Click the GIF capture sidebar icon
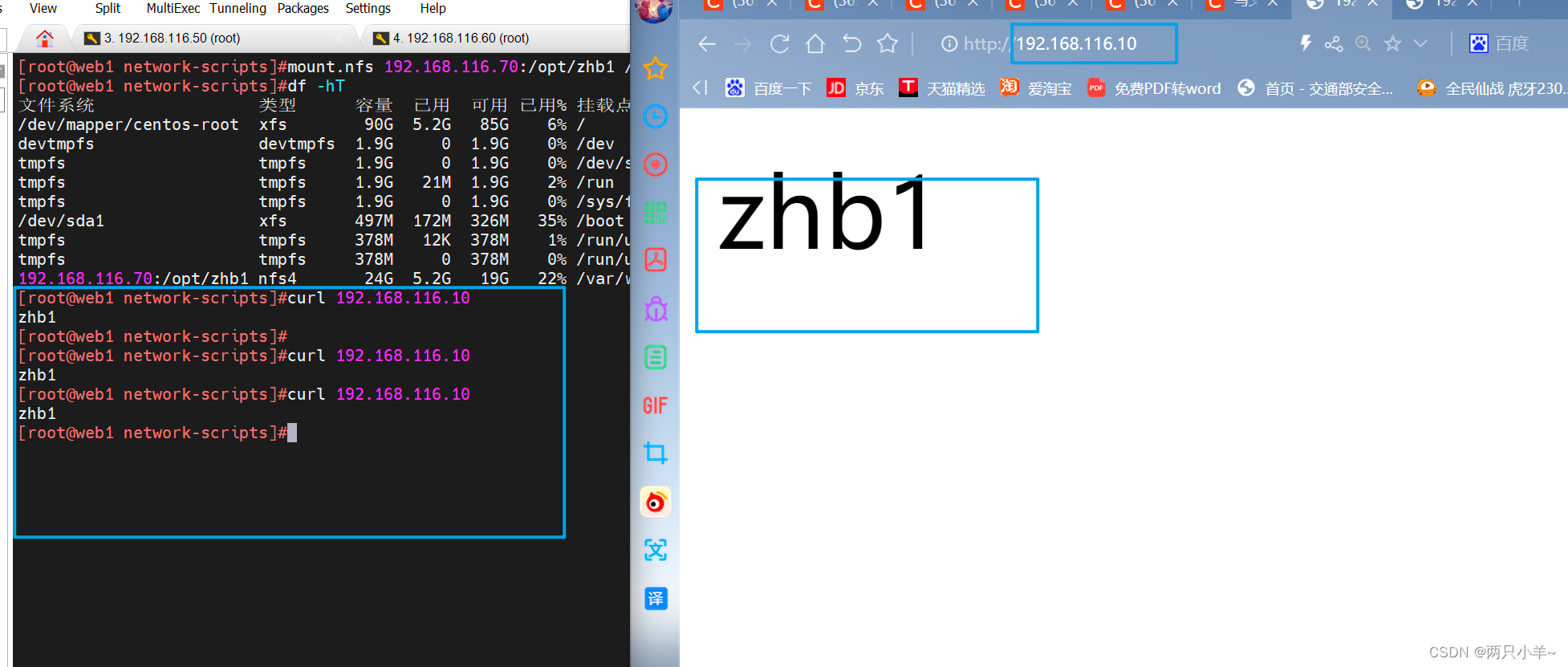 click(x=656, y=405)
